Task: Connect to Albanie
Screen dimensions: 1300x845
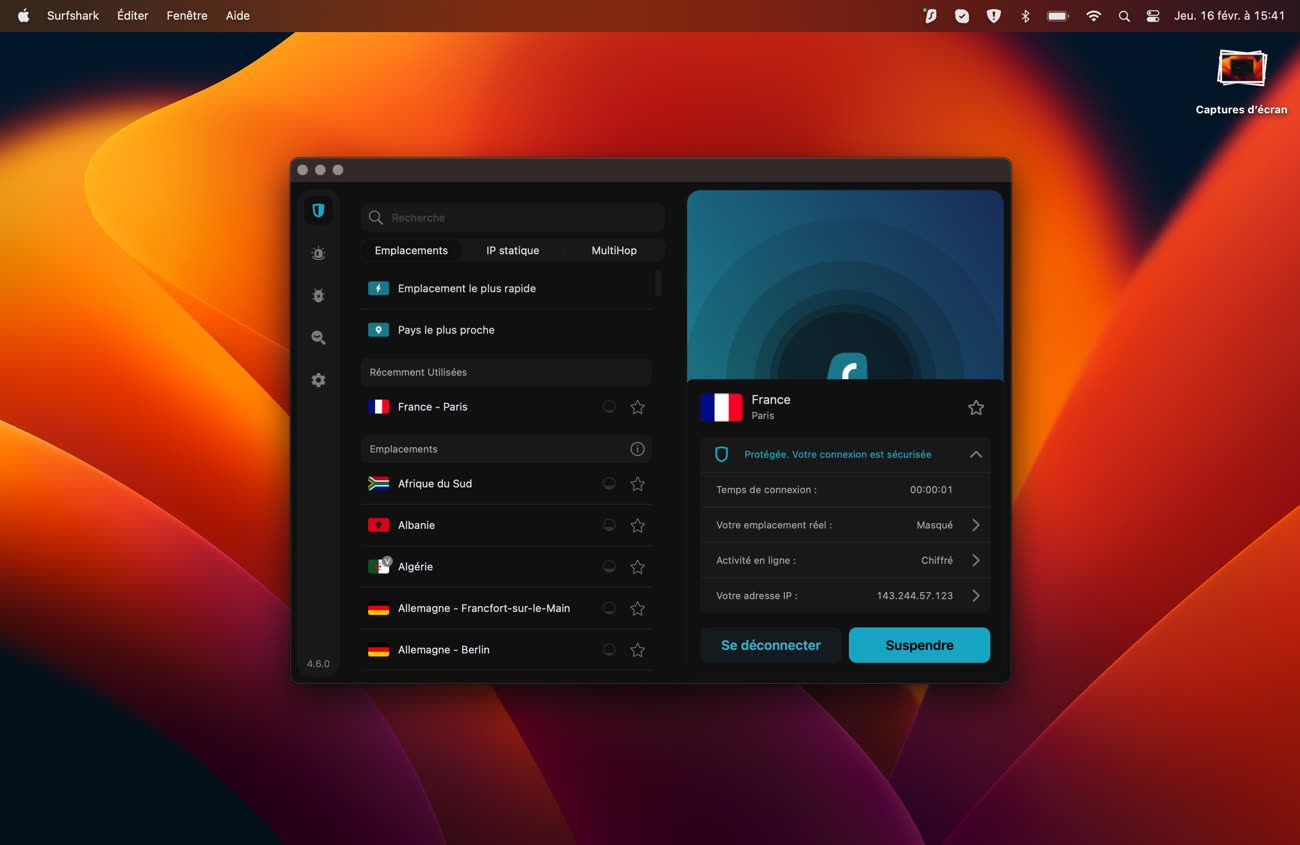Action: (506, 525)
